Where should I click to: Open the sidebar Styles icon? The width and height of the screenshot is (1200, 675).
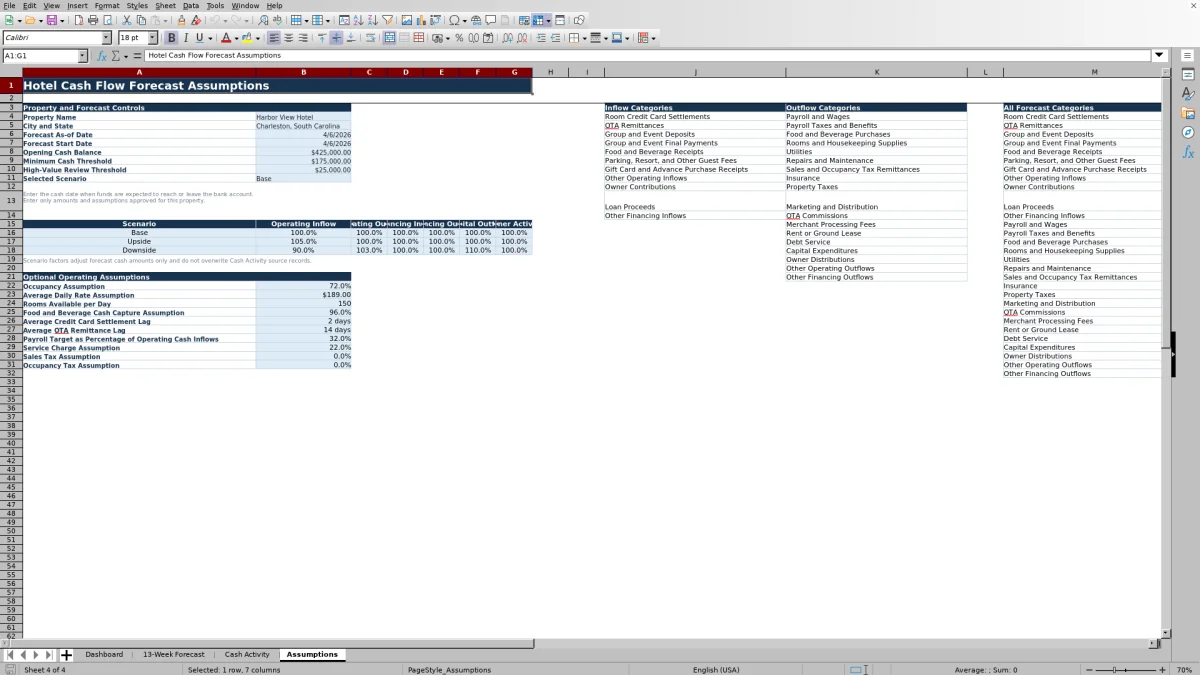[x=1188, y=93]
